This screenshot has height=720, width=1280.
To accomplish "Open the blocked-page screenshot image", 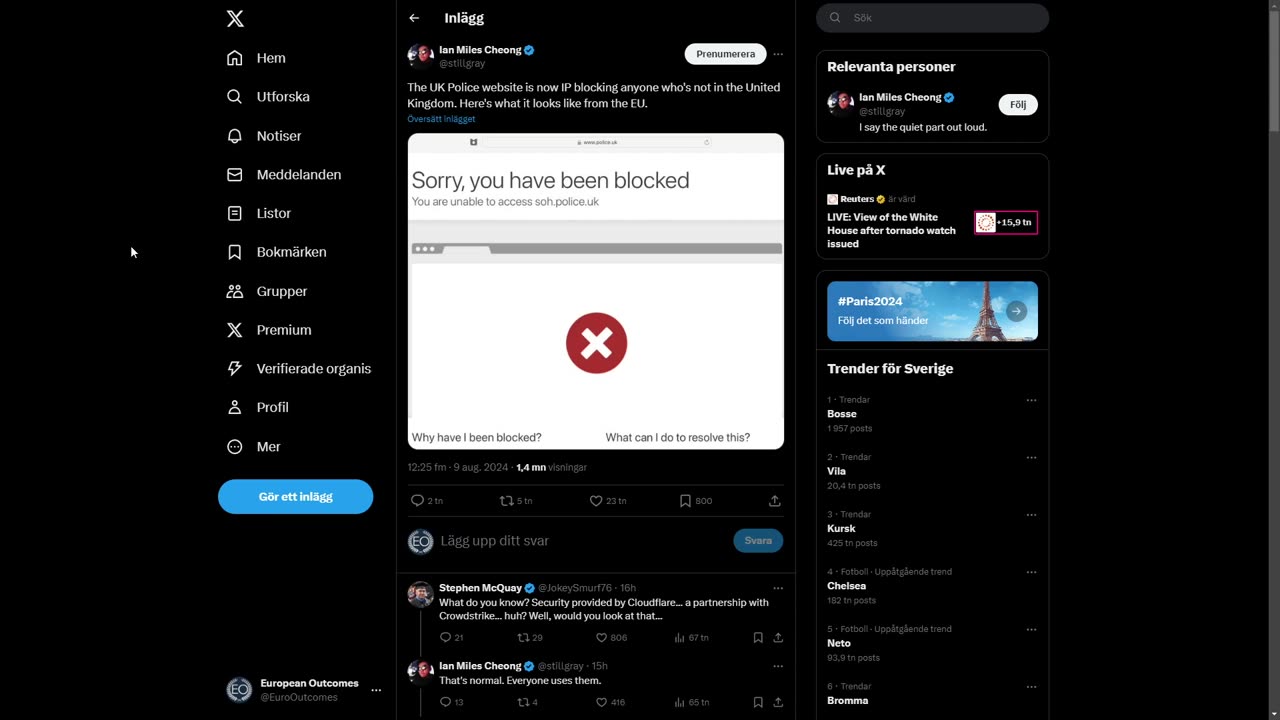I will pyautogui.click(x=596, y=291).
